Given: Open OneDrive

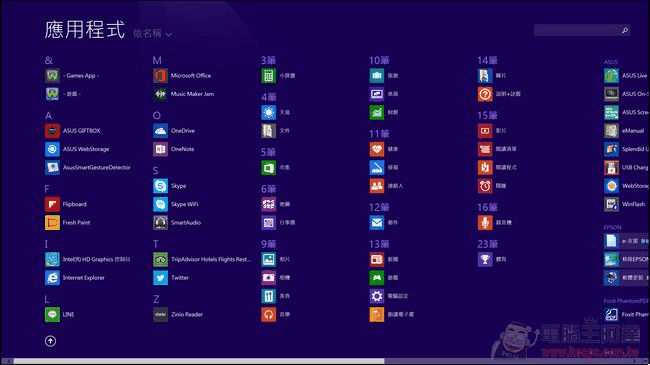Looking at the screenshot, I should tap(174, 131).
